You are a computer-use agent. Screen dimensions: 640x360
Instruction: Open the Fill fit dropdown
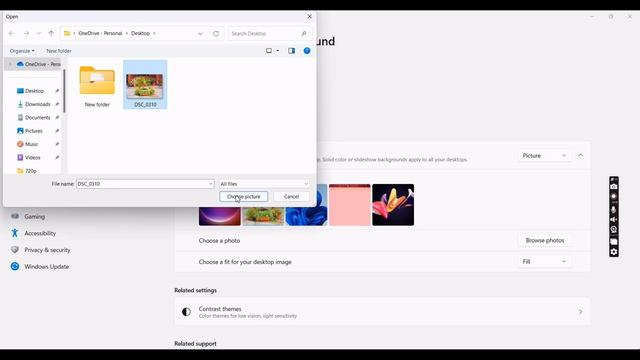[544, 262]
